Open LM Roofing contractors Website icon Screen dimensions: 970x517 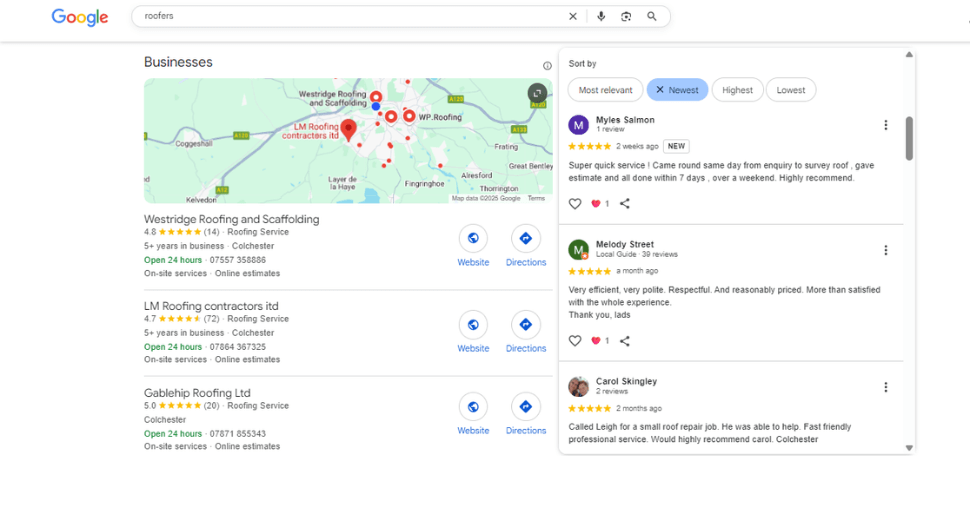coord(473,325)
